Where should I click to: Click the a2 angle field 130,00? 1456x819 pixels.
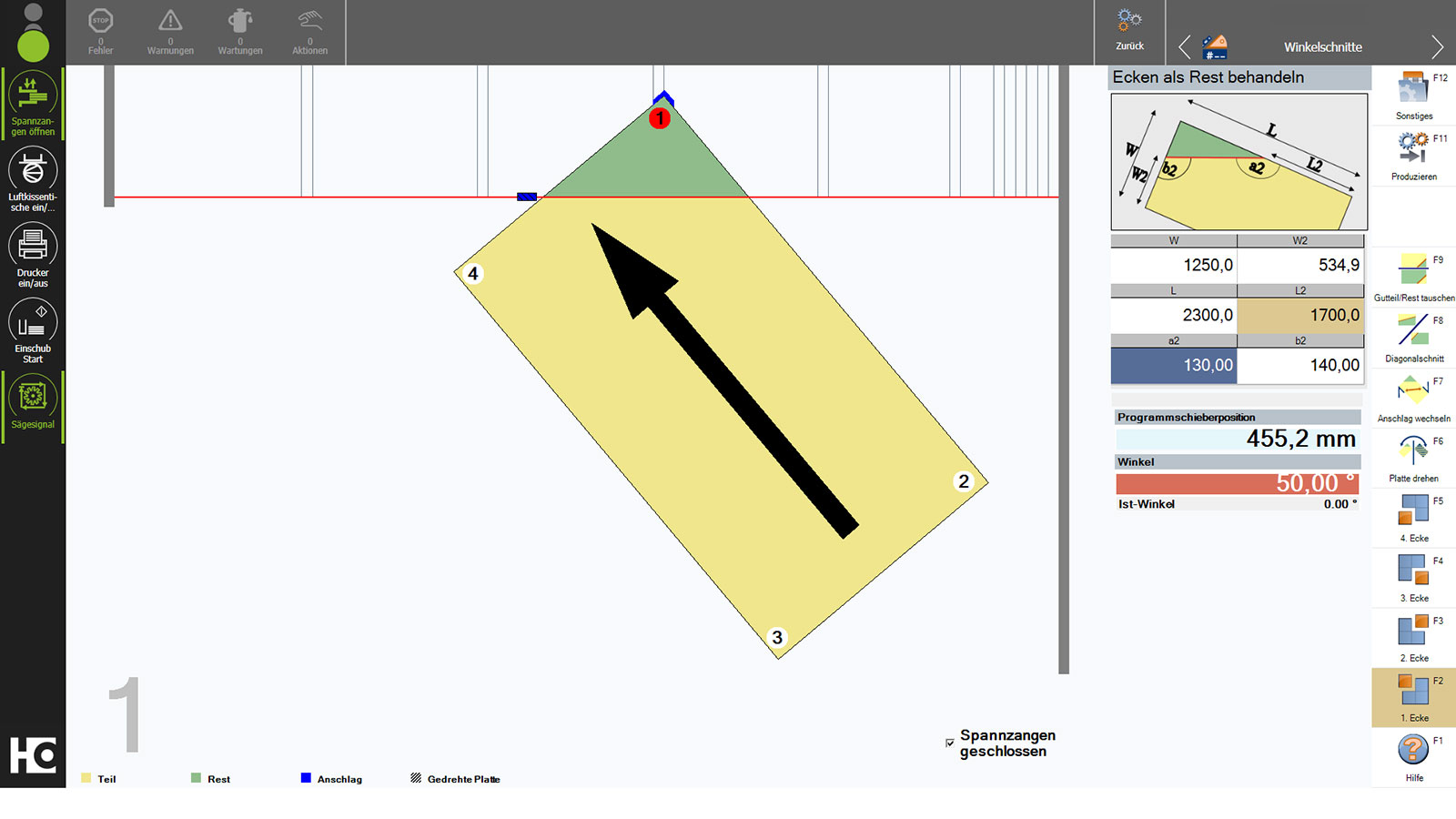[1173, 365]
